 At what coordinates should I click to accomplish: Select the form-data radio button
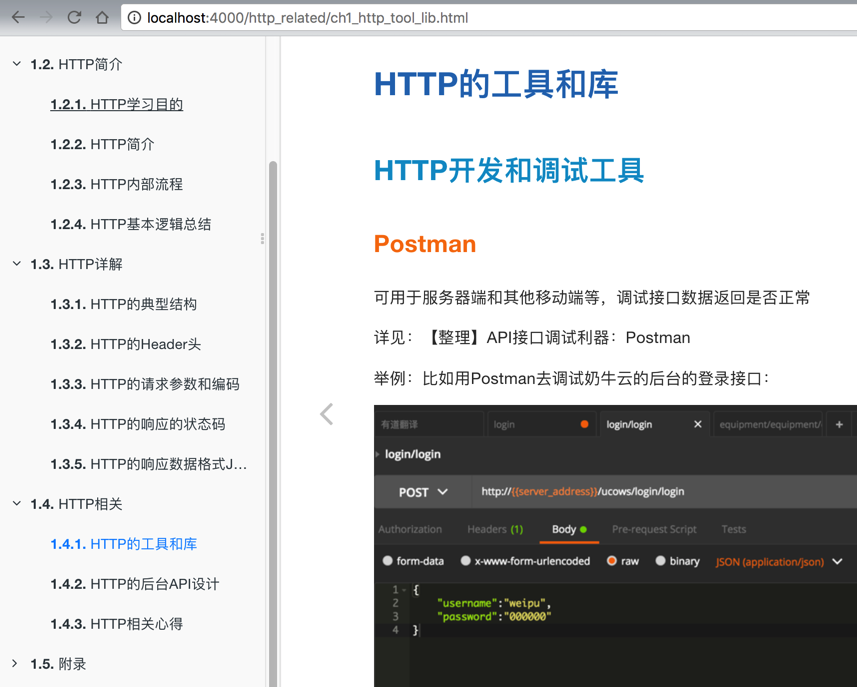point(388,561)
